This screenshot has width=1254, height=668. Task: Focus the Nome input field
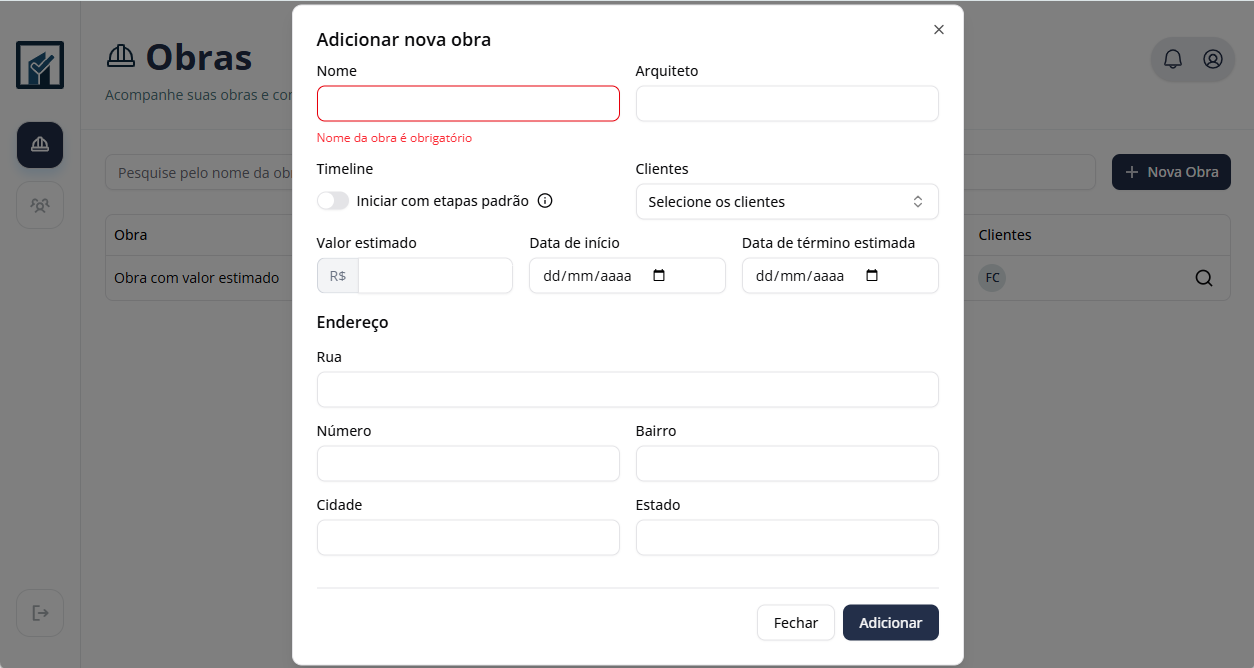tap(468, 104)
